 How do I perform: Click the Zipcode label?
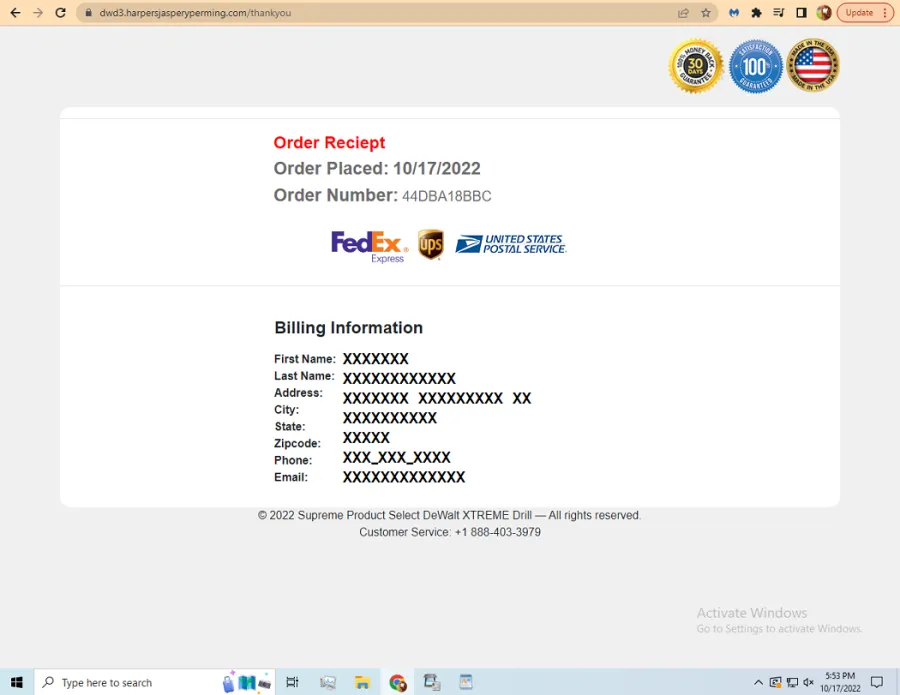click(297, 444)
